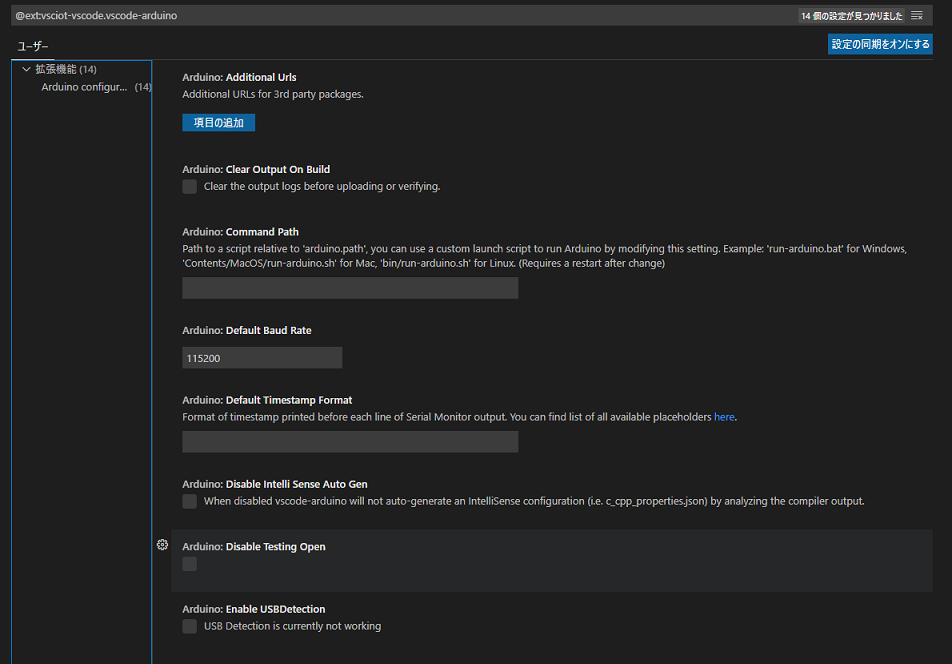Click the Default Baud Rate field showing 115200

[262, 357]
